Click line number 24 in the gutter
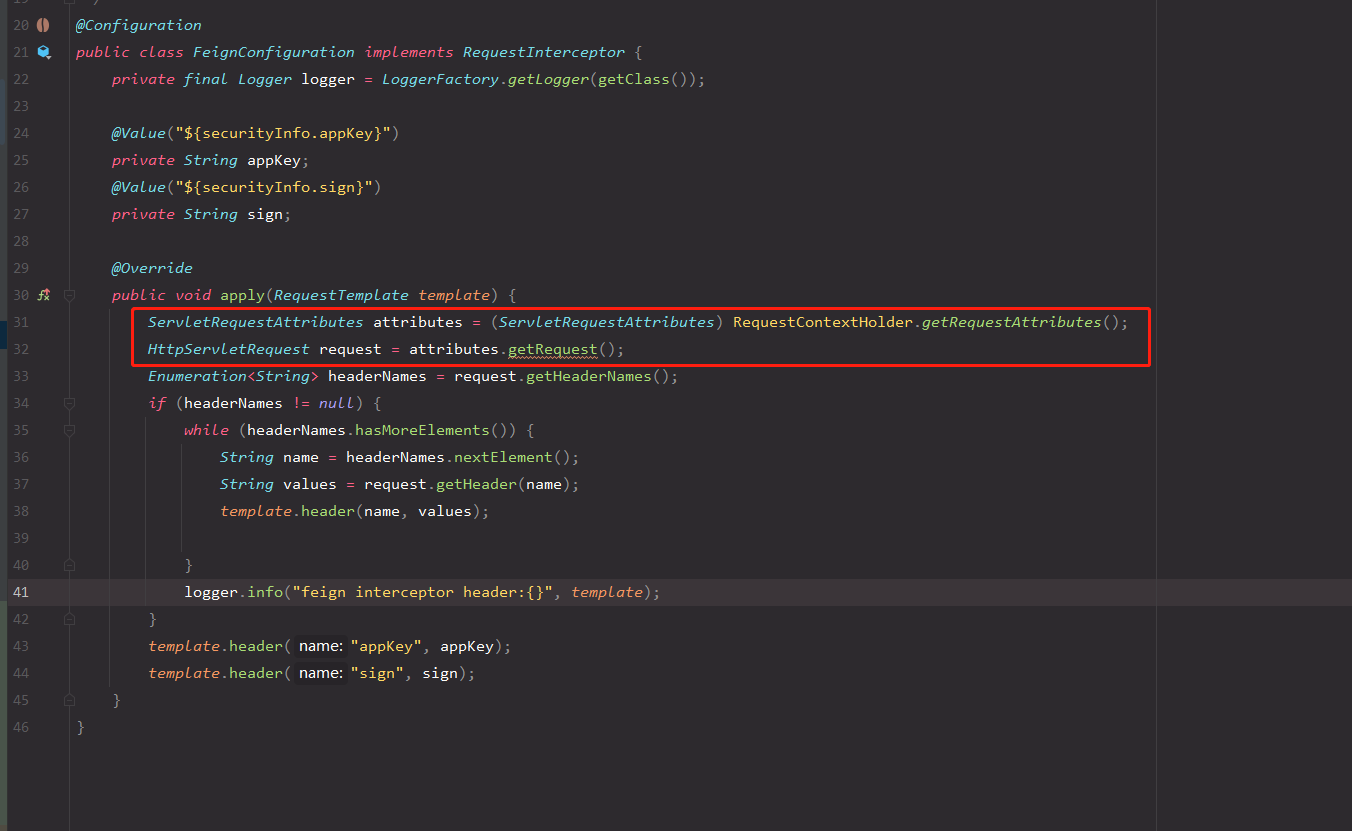Screen dimensions: 1352x831 pyautogui.click(x=21, y=133)
